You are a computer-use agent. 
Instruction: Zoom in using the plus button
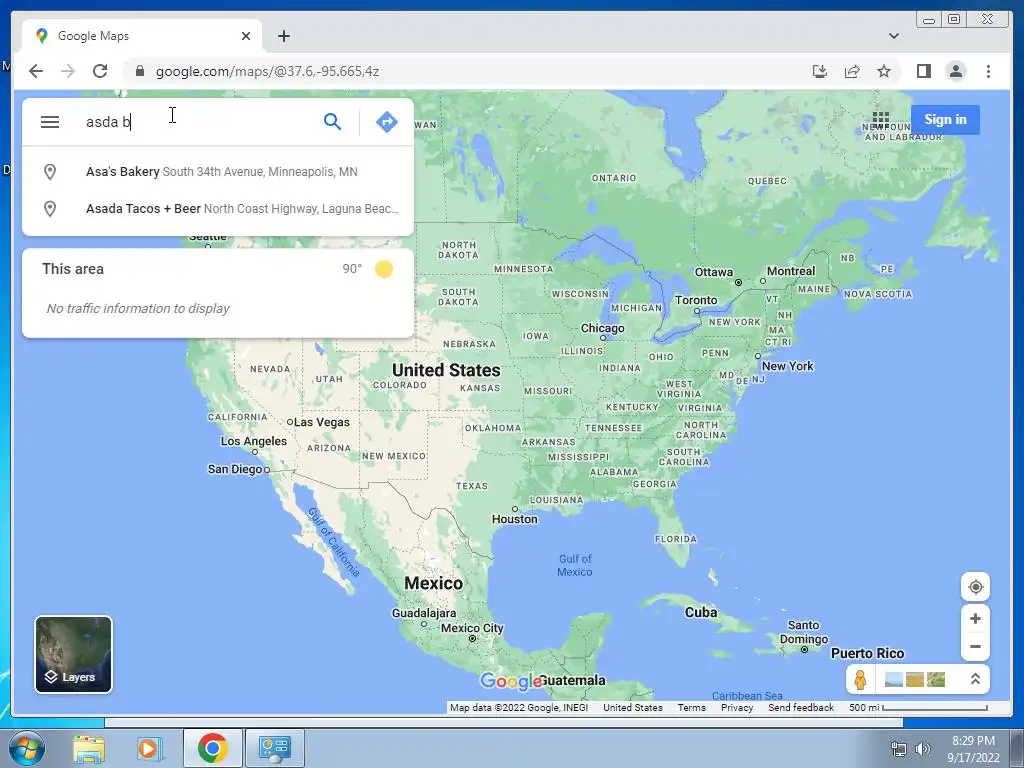click(x=975, y=618)
